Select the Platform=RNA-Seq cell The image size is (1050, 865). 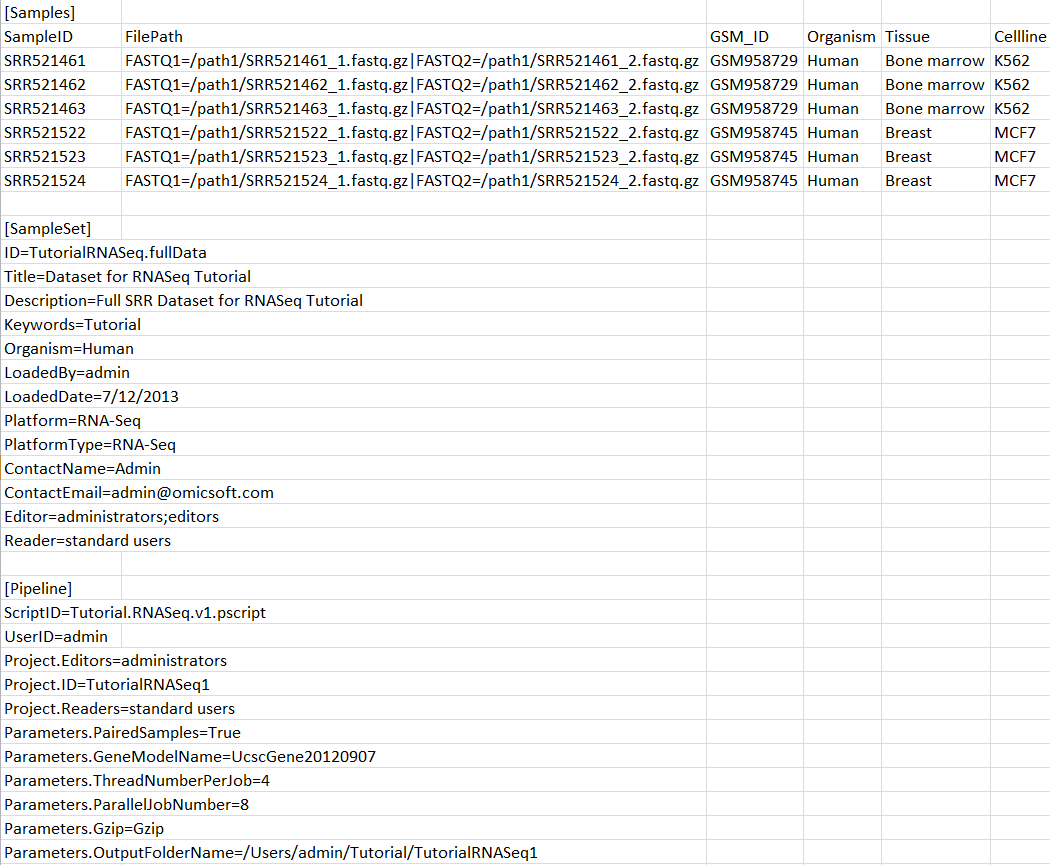point(72,421)
